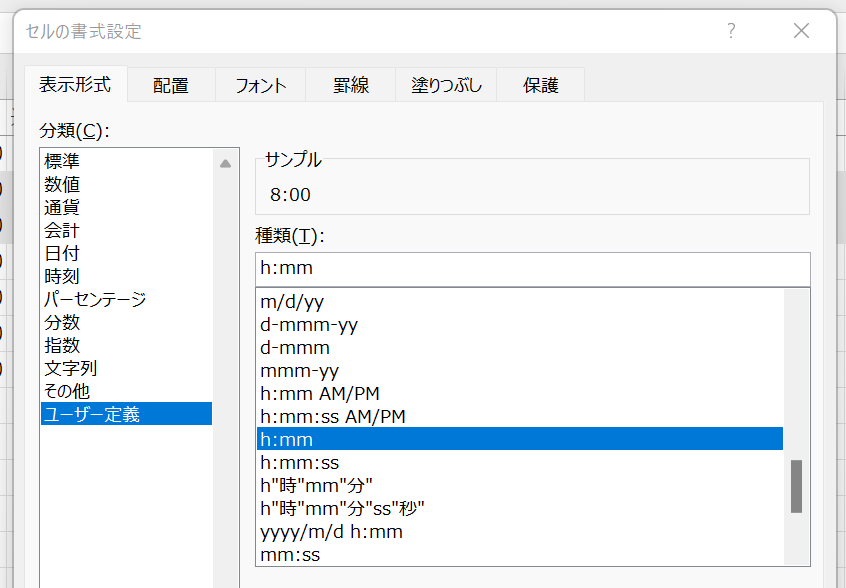Click the 種類 format code input field
Image resolution: width=846 pixels, height=588 pixels.
(531, 270)
